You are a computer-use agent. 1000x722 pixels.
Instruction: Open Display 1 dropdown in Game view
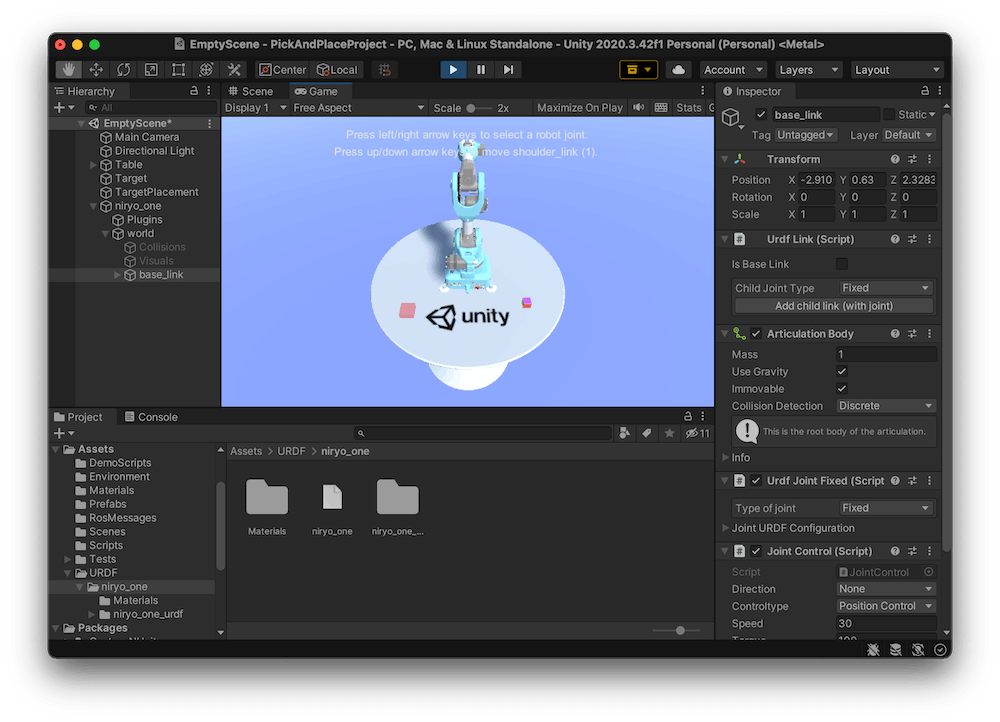(255, 108)
